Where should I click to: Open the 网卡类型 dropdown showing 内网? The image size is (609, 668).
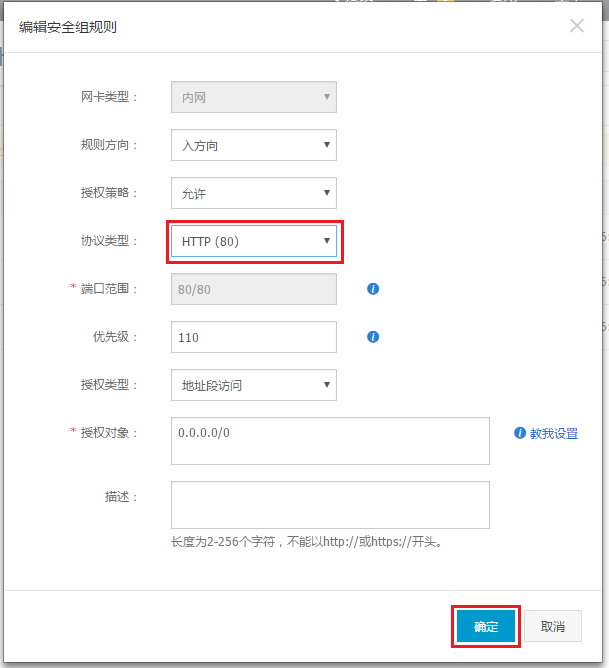click(x=254, y=97)
